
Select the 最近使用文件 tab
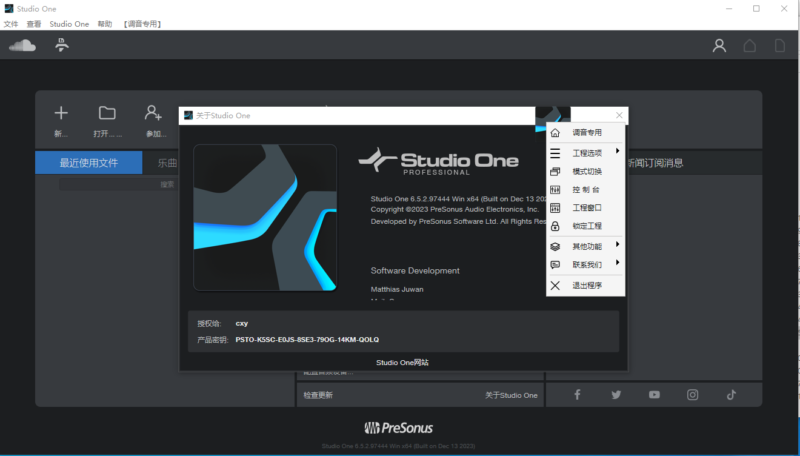pyautogui.click(x=89, y=163)
